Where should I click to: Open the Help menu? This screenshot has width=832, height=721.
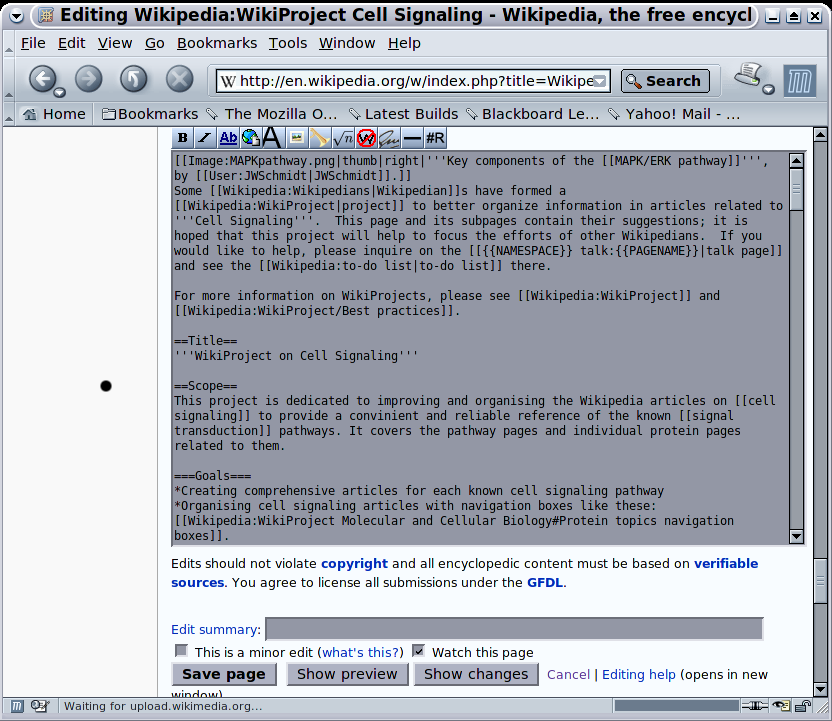click(x=404, y=43)
